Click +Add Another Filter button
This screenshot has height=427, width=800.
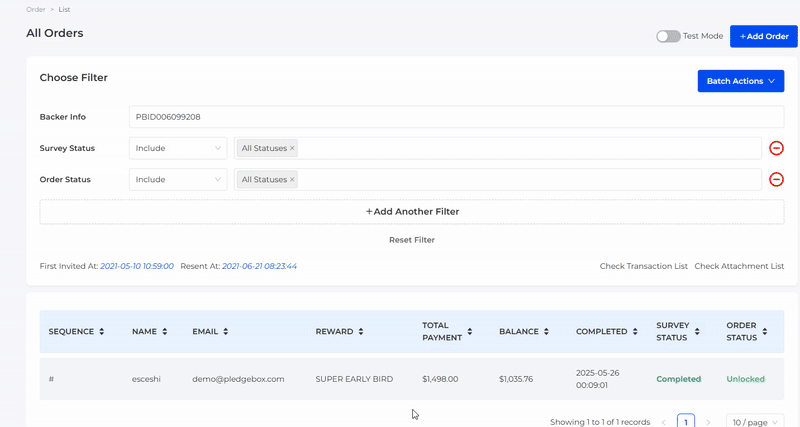pyautogui.click(x=412, y=212)
